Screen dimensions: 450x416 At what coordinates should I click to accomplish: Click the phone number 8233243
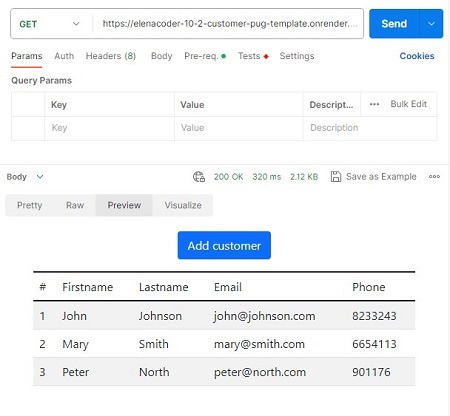374,316
